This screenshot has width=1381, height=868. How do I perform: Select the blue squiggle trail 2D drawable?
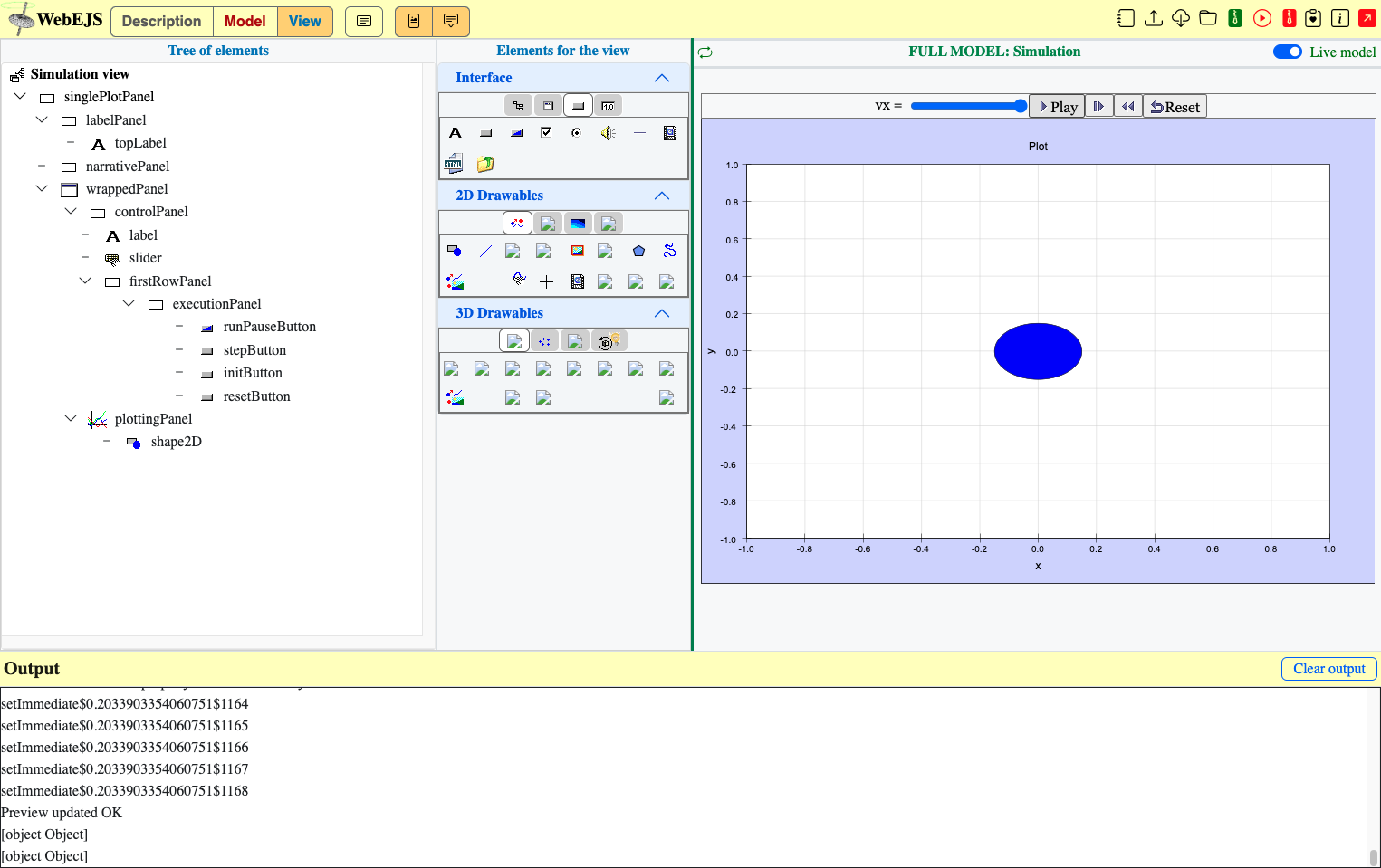pyautogui.click(x=669, y=251)
